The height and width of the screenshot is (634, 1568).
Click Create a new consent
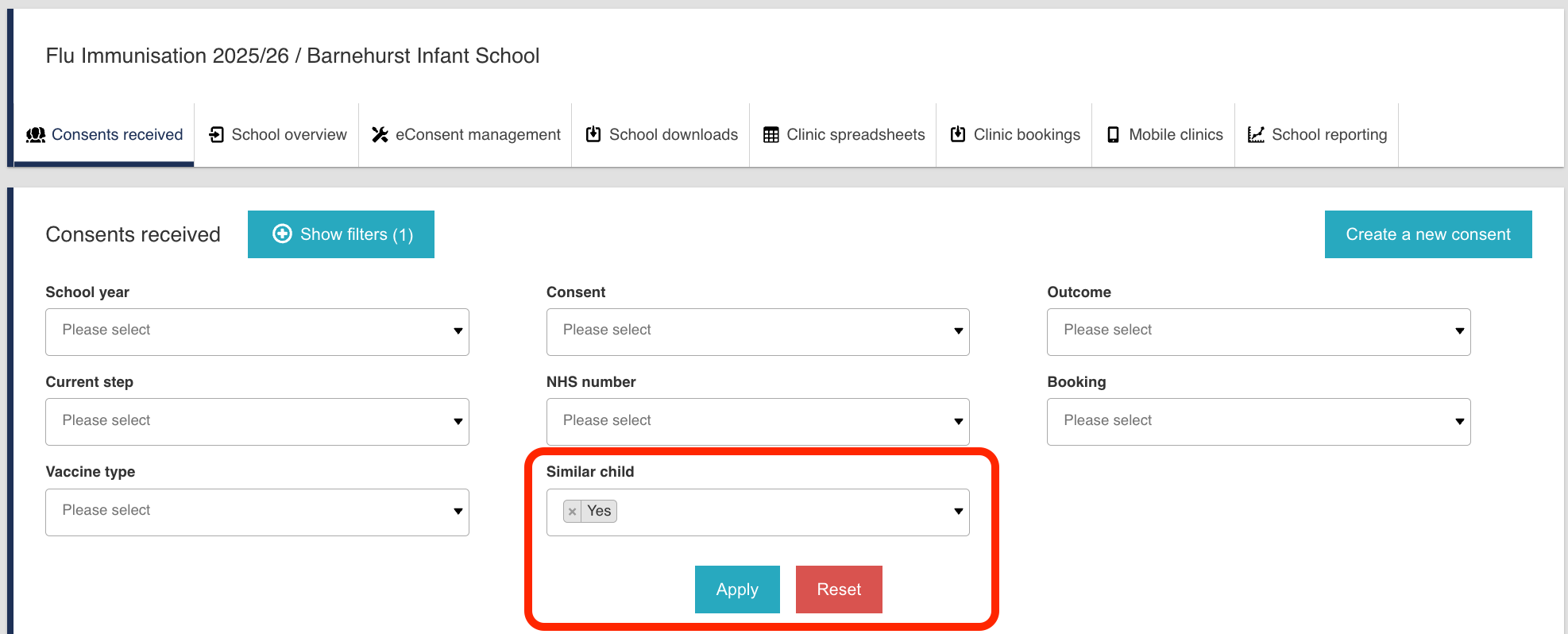[x=1427, y=234]
